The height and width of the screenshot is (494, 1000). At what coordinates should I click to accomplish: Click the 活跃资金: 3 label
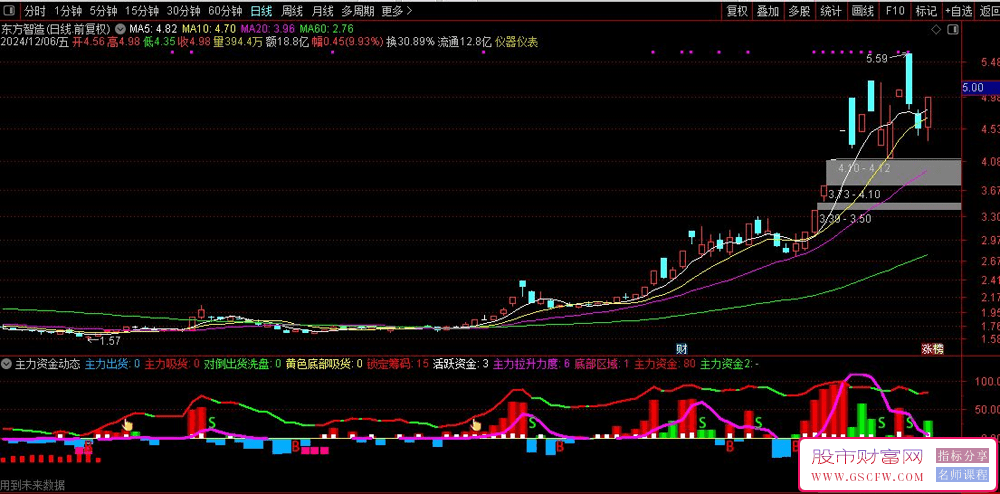click(x=460, y=364)
